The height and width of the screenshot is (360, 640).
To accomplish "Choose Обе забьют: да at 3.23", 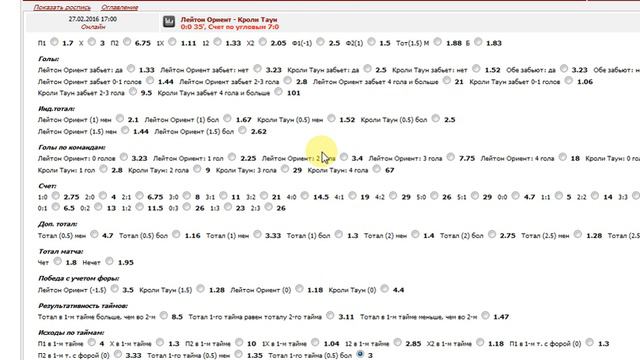I will 564,69.
